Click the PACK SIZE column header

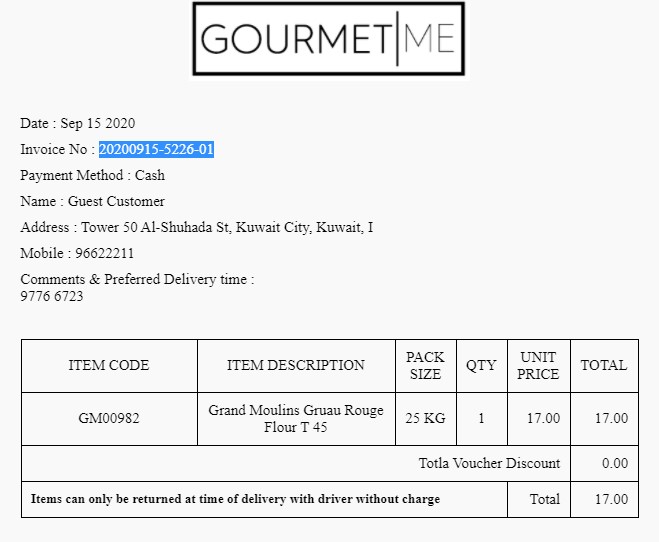pyautogui.click(x=425, y=366)
